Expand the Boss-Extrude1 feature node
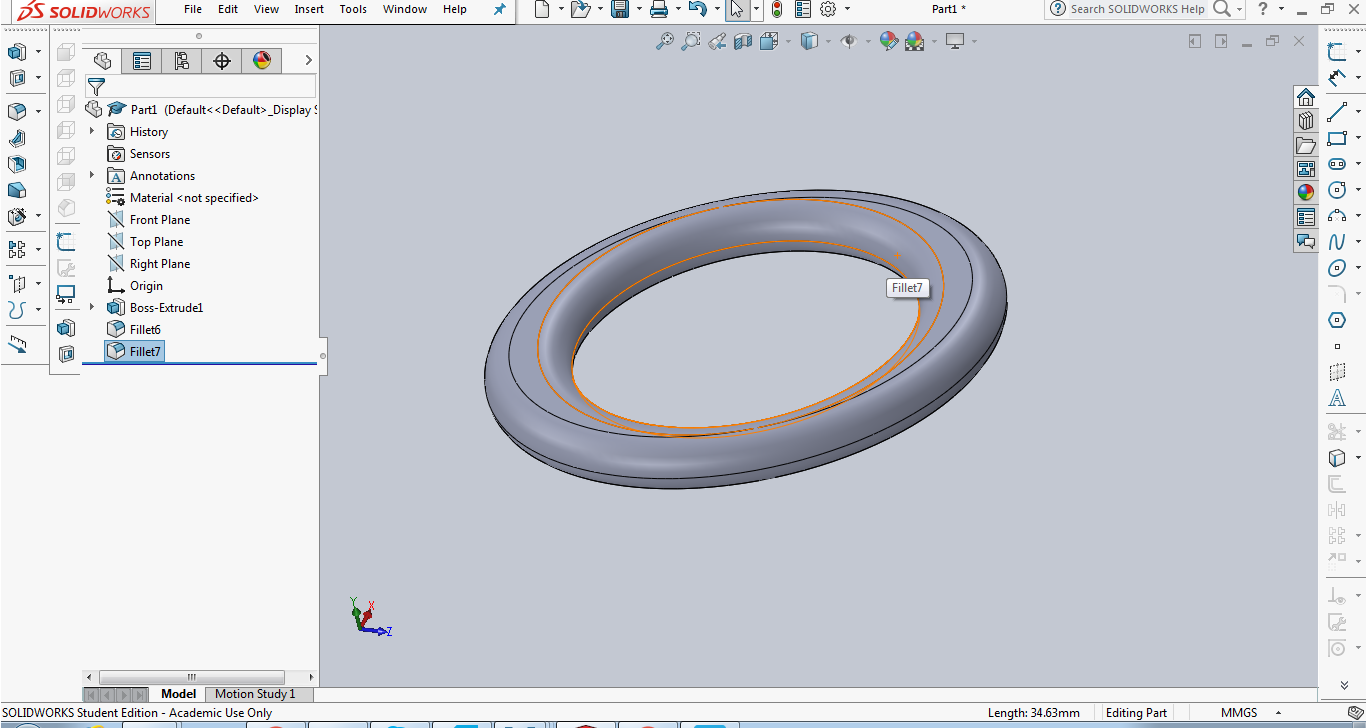 pos(92,307)
